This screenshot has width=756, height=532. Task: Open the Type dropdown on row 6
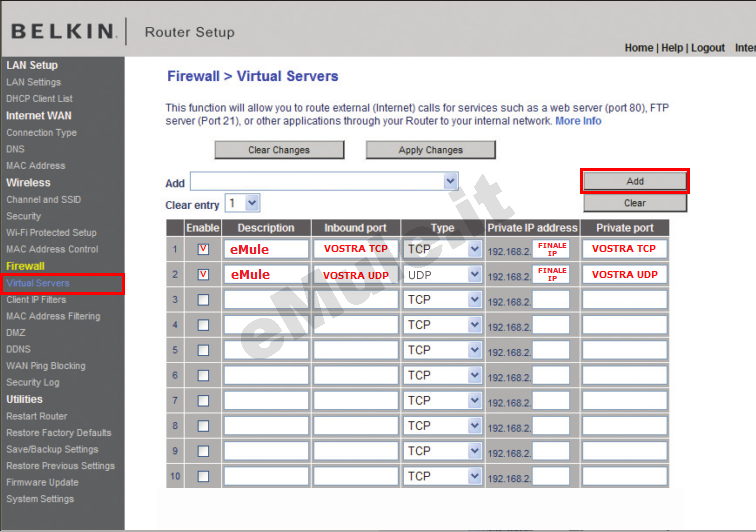click(442, 375)
